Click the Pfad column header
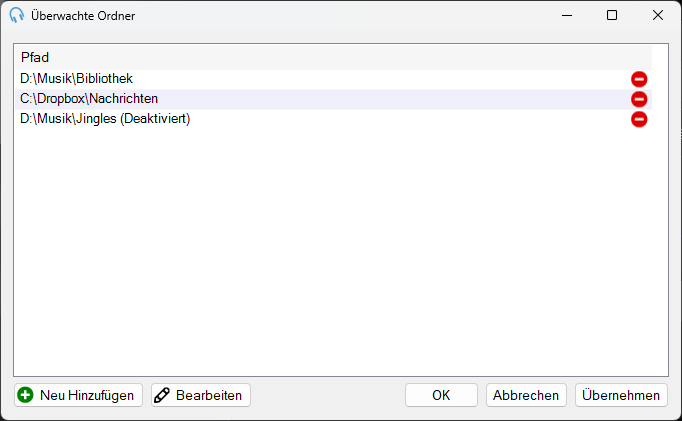The height and width of the screenshot is (421, 682). coord(333,57)
